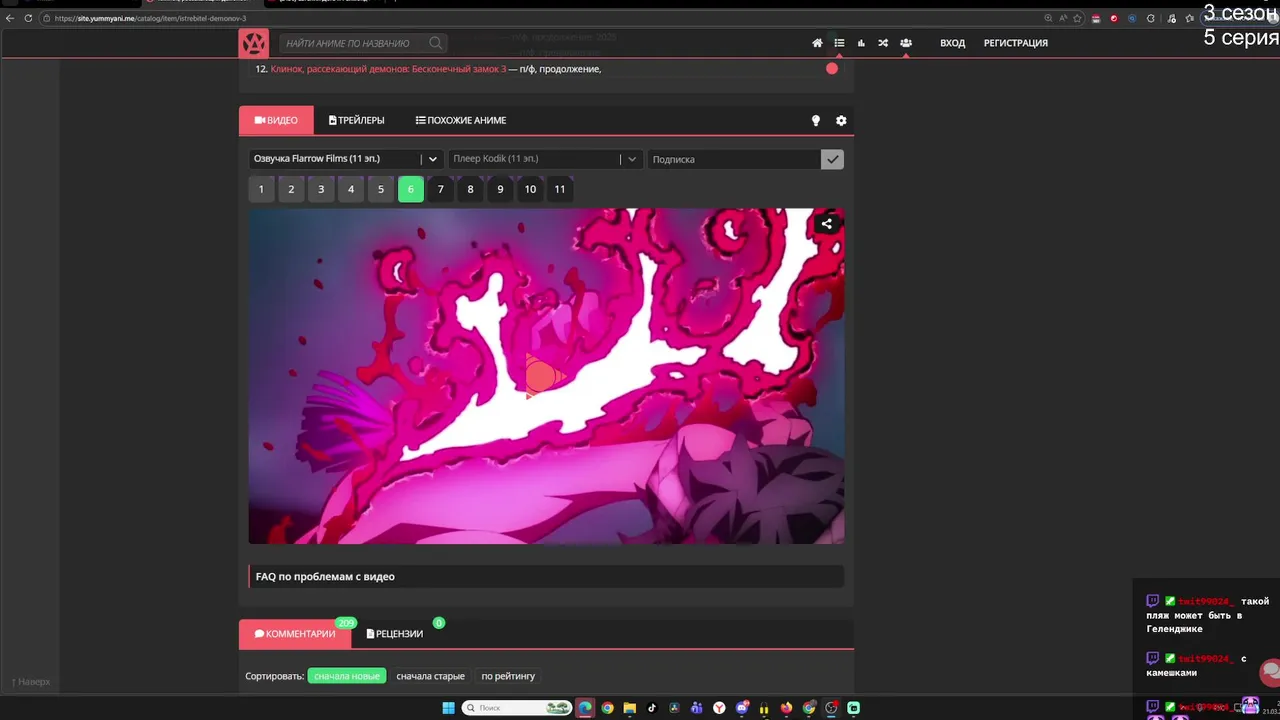Screen dimensions: 1280x720
Task: Select episode 5
Action: tap(381, 189)
